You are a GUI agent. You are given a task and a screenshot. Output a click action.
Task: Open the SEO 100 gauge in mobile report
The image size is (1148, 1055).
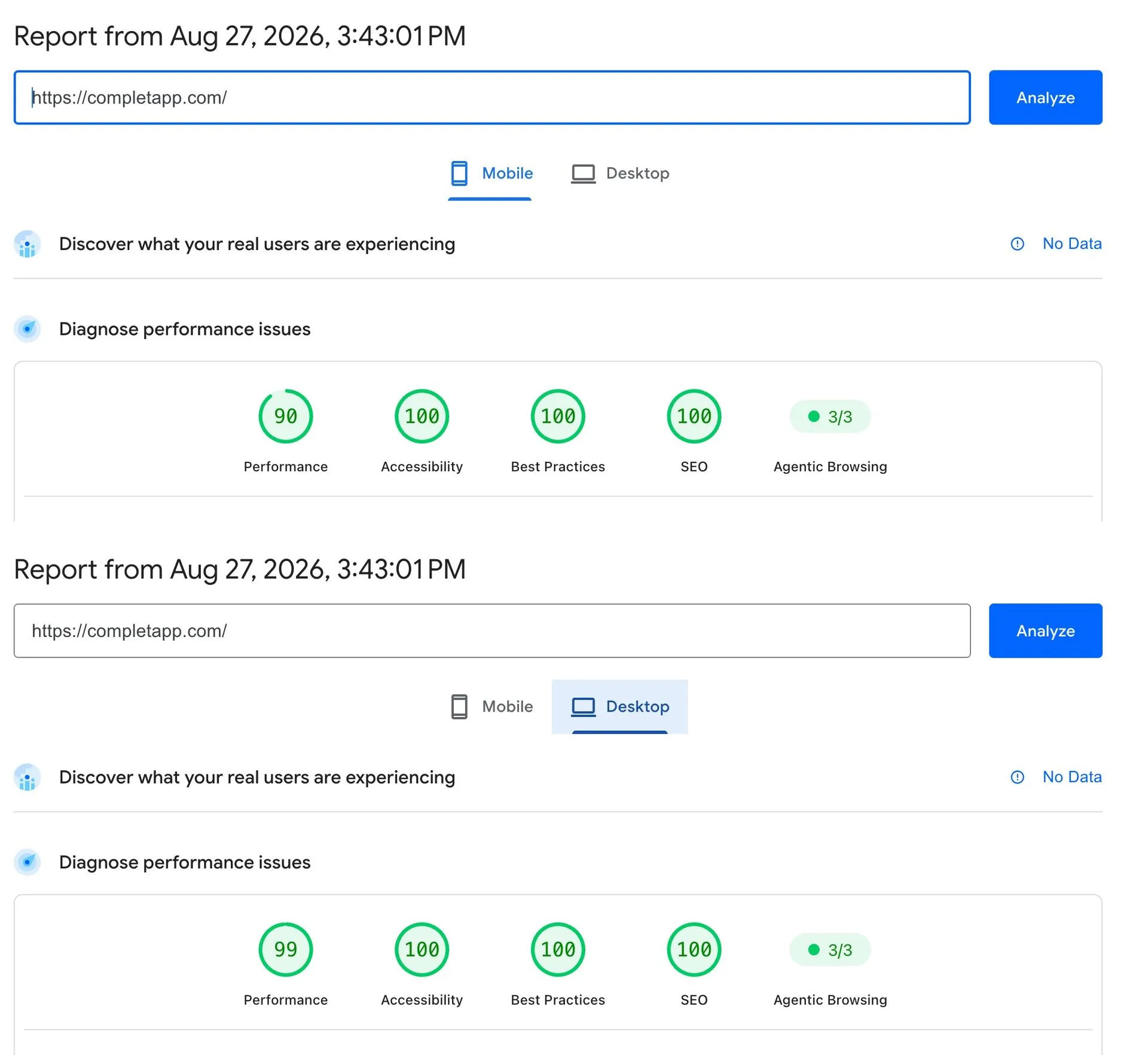tap(694, 416)
